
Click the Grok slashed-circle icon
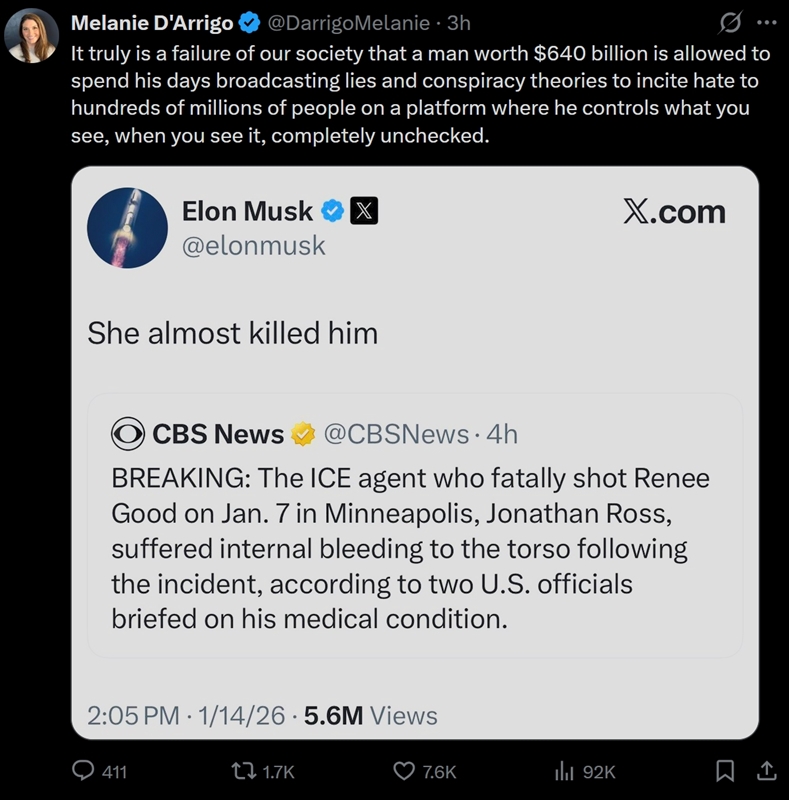tap(731, 21)
